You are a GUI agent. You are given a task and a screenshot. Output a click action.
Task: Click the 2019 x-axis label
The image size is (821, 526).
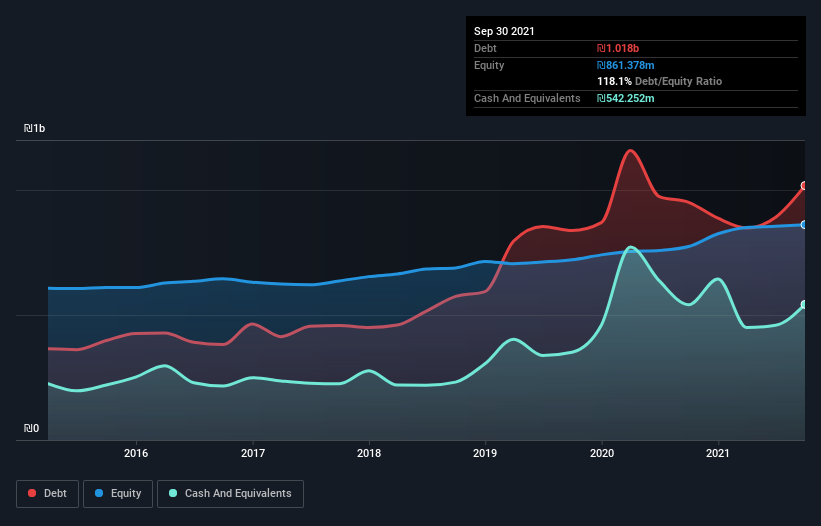click(485, 453)
